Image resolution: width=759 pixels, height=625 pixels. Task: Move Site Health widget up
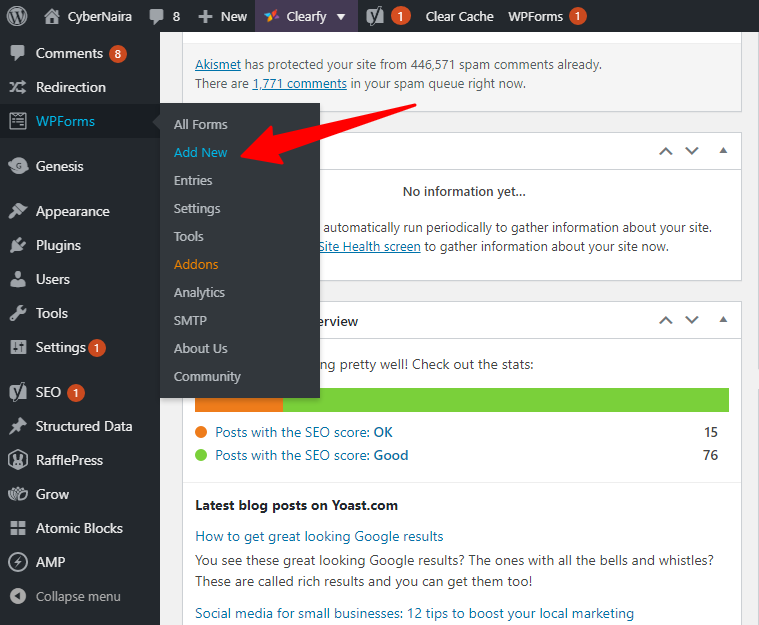pos(666,151)
